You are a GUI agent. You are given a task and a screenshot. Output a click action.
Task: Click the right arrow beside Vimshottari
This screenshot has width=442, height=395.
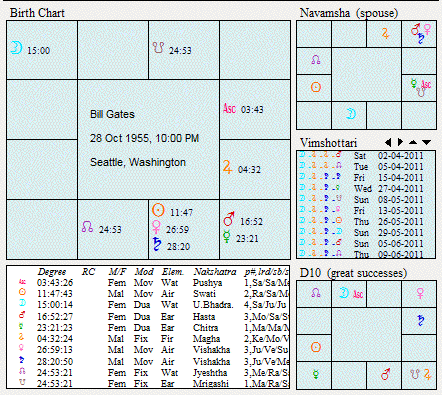[400, 142]
